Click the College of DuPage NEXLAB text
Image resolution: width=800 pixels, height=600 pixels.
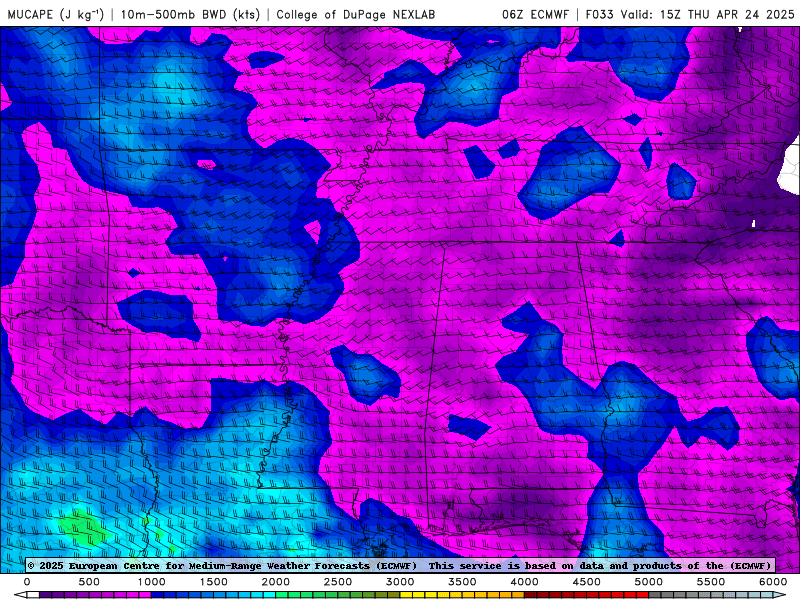pyautogui.click(x=356, y=14)
